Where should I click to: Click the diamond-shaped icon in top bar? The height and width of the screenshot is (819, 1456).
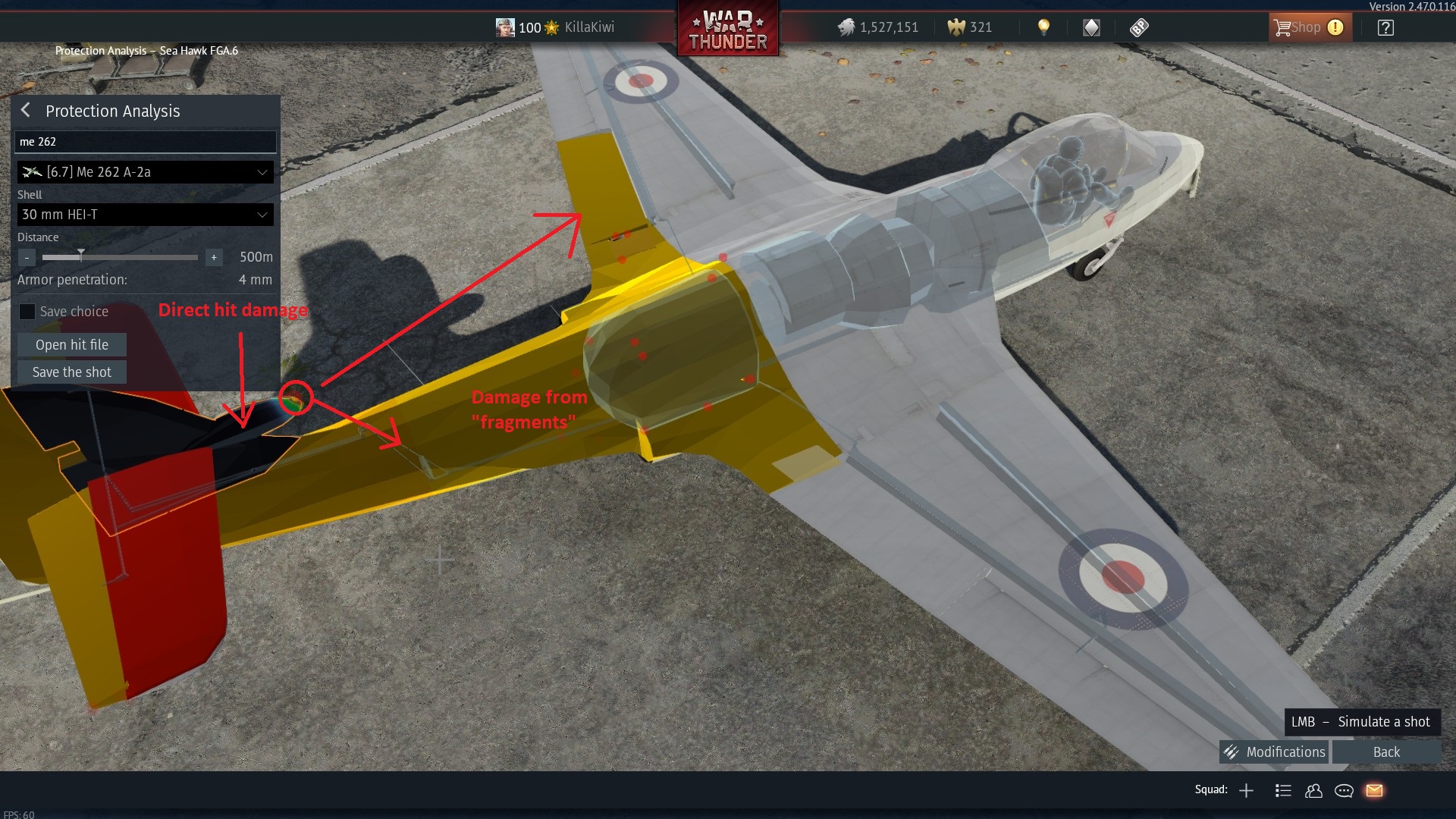click(1091, 28)
